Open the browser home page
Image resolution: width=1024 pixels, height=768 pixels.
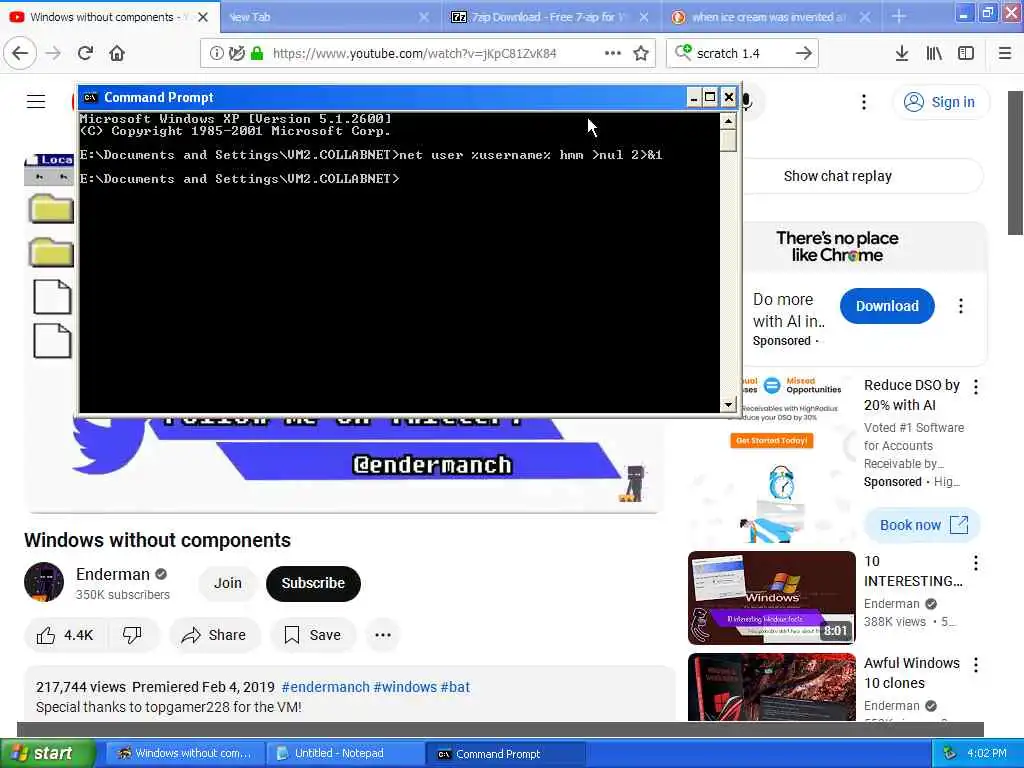click(x=117, y=53)
